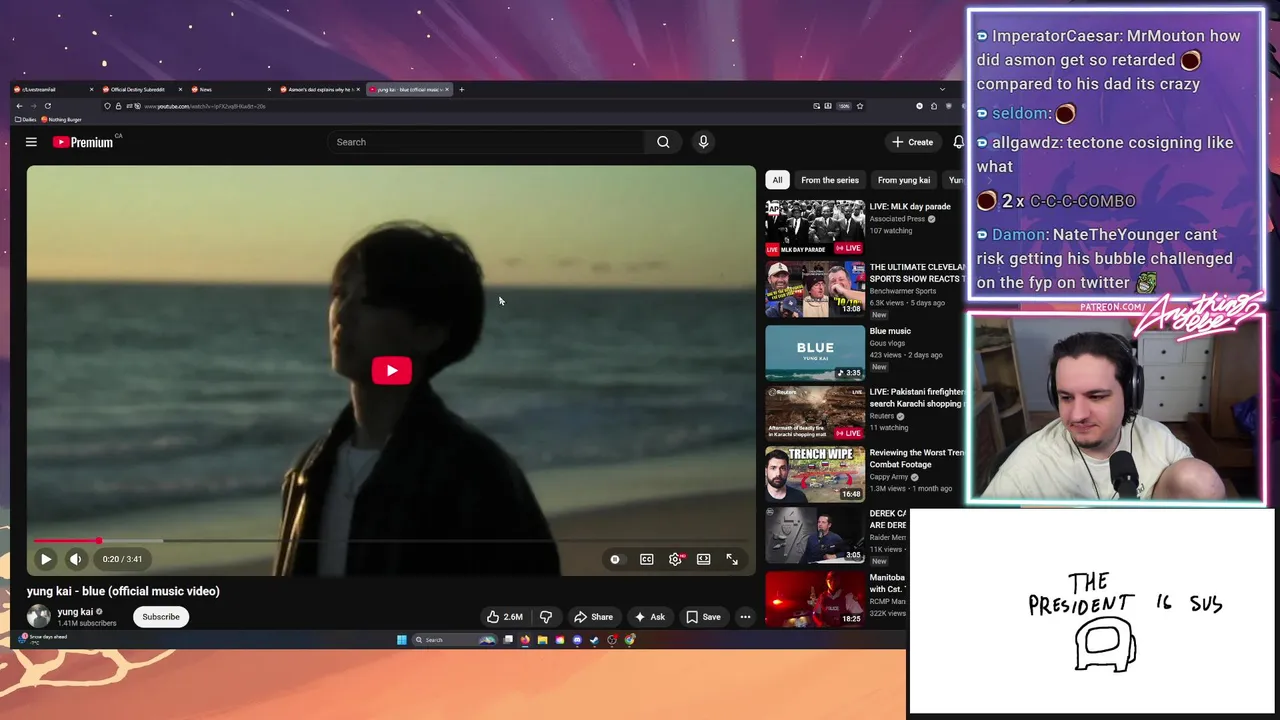The width and height of the screenshot is (1280, 720).
Task: Open the YouTube hamburger guide menu
Action: pyautogui.click(x=31, y=142)
